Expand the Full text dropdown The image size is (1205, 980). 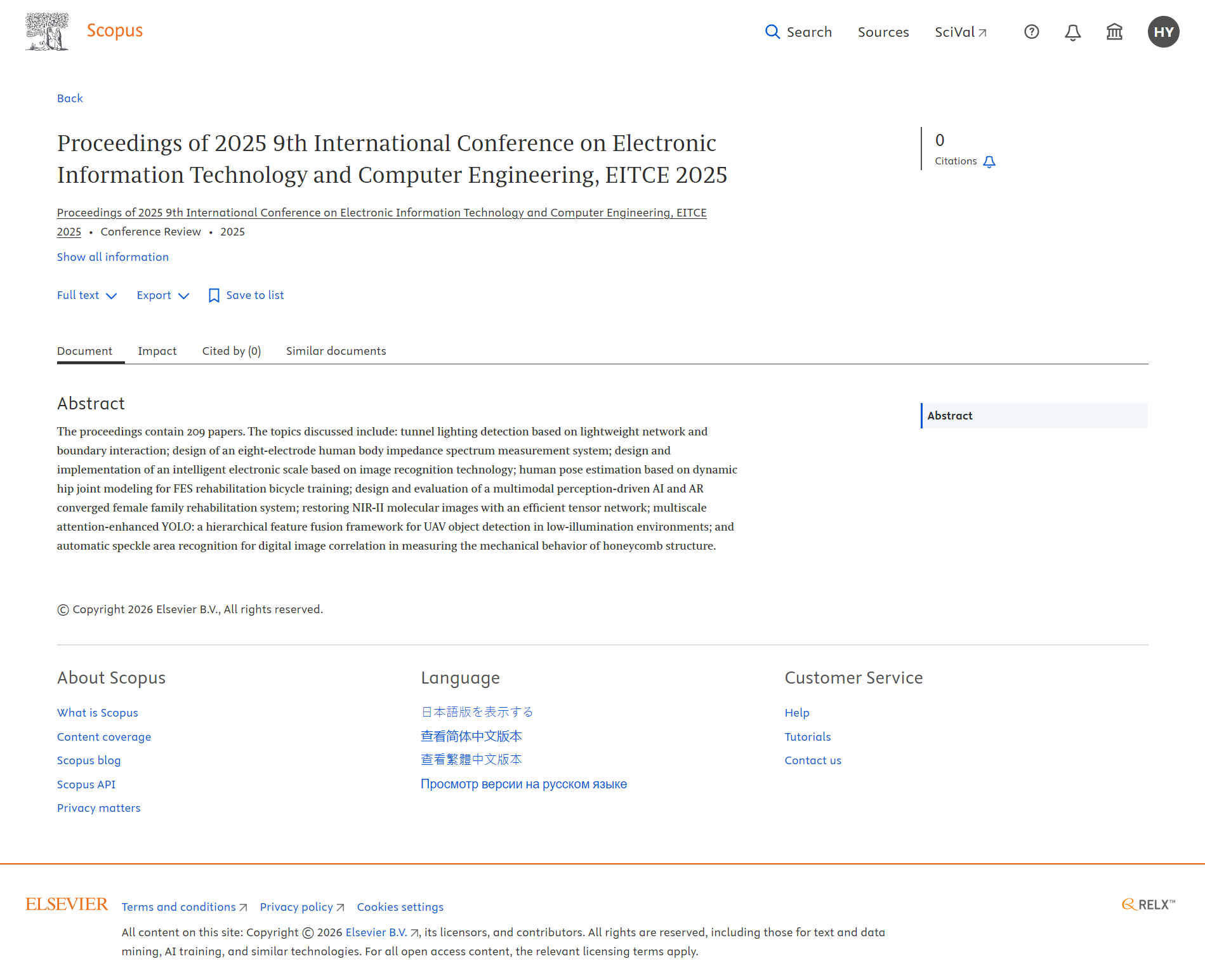pyautogui.click(x=86, y=296)
